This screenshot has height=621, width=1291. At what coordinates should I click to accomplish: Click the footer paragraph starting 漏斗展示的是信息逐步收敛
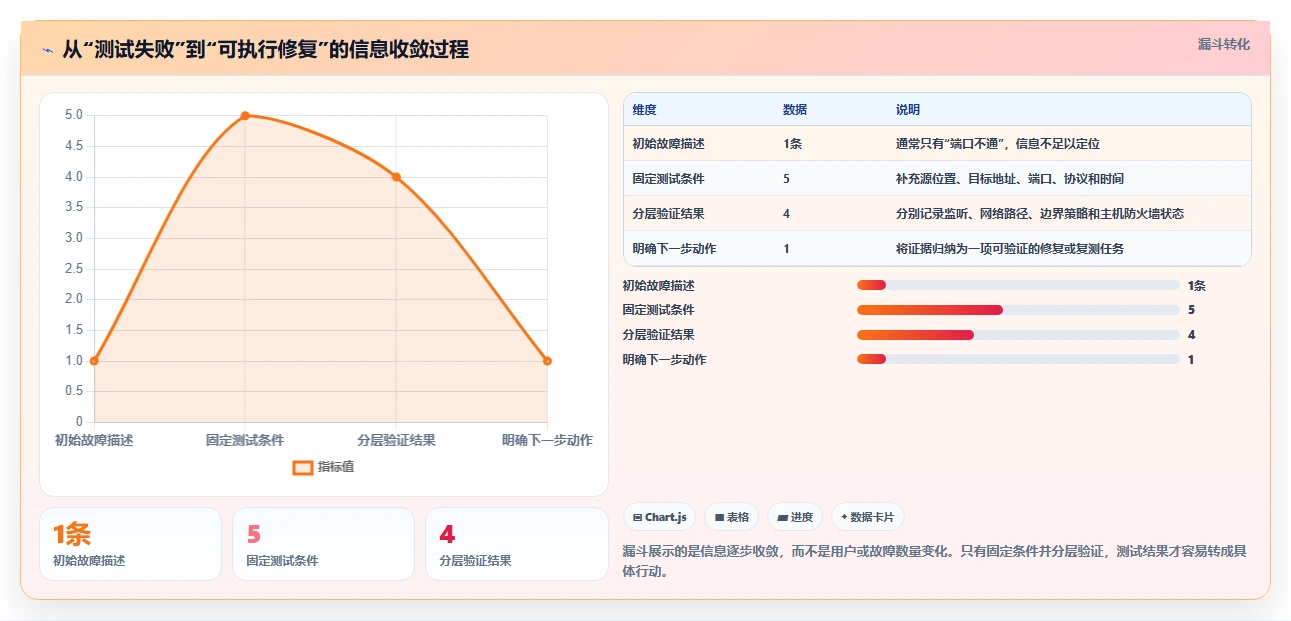pos(934,561)
